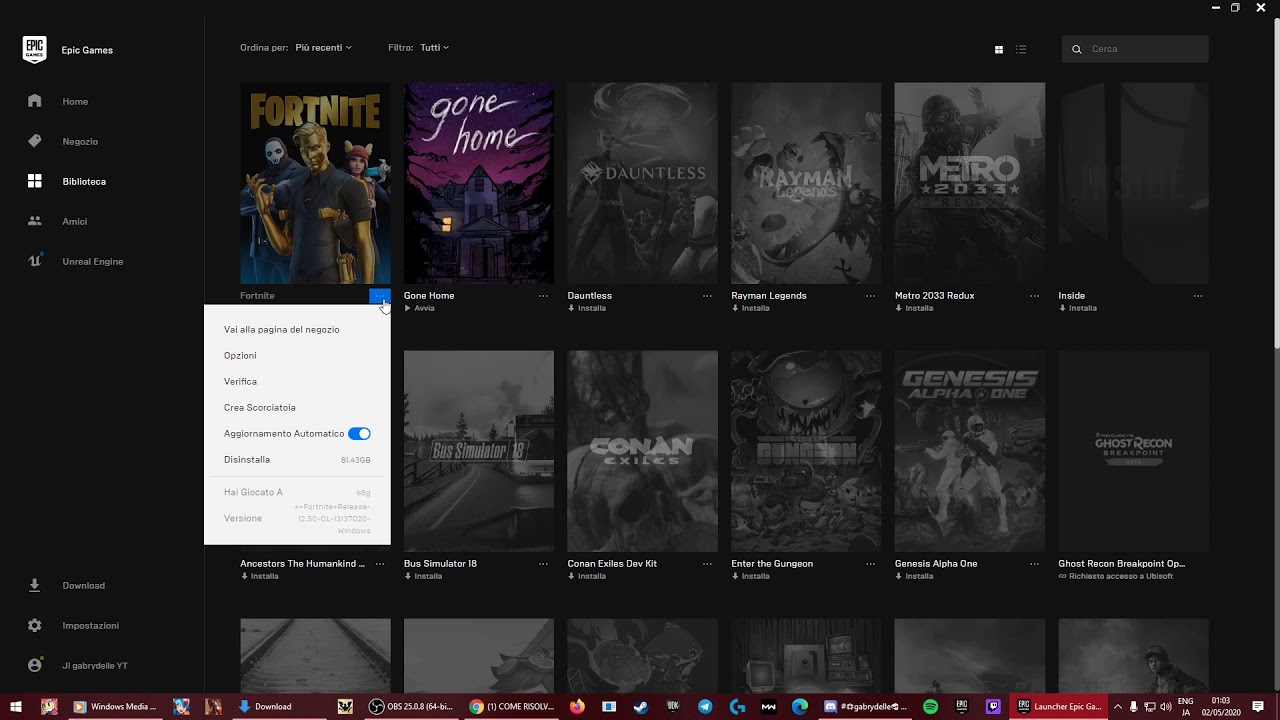
Task: Click Installa under Bus Simulator 18
Action: pyautogui.click(x=423, y=576)
